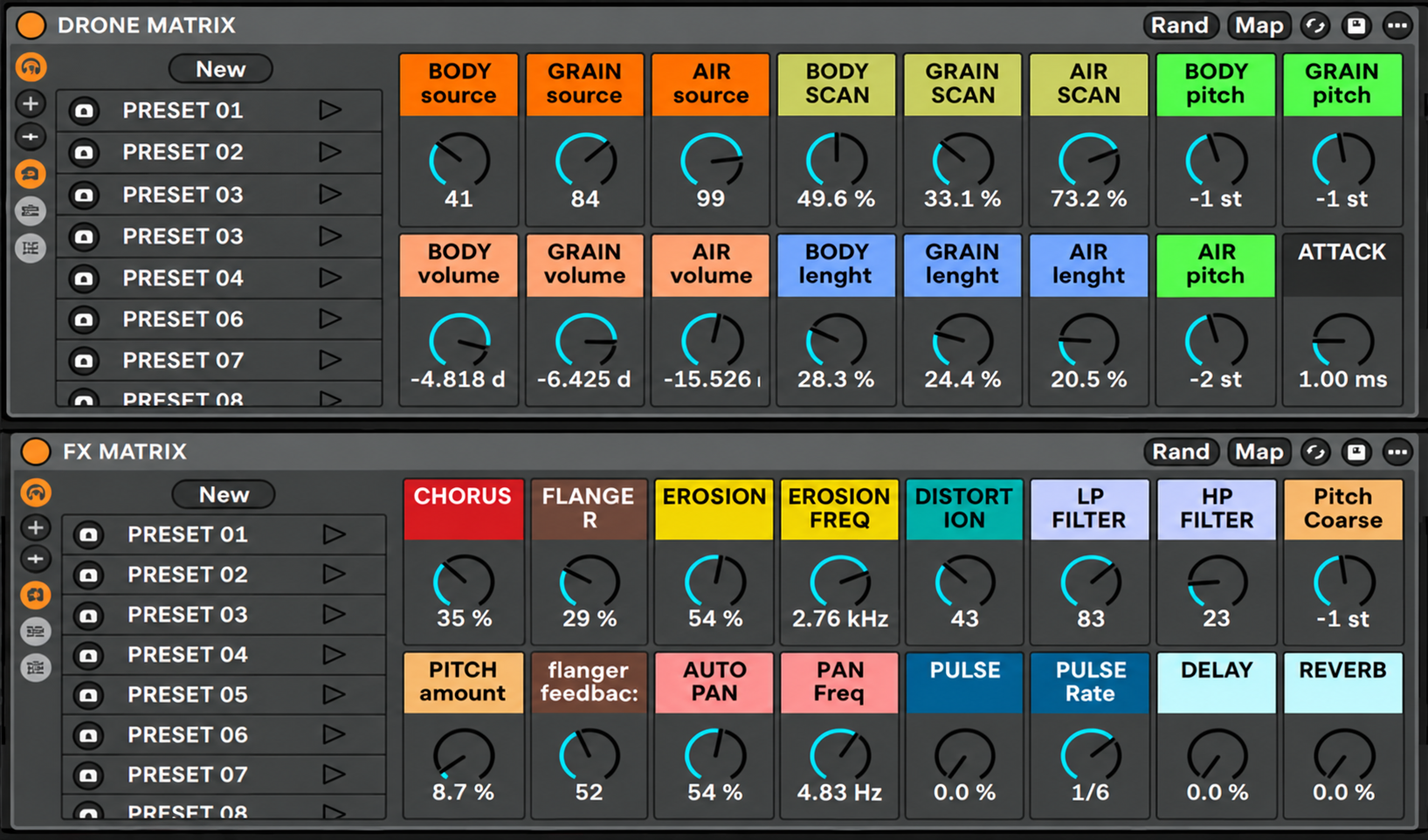Click the Rand button in DRONE MATRIX
This screenshot has height=840, width=1428.
point(1179,25)
